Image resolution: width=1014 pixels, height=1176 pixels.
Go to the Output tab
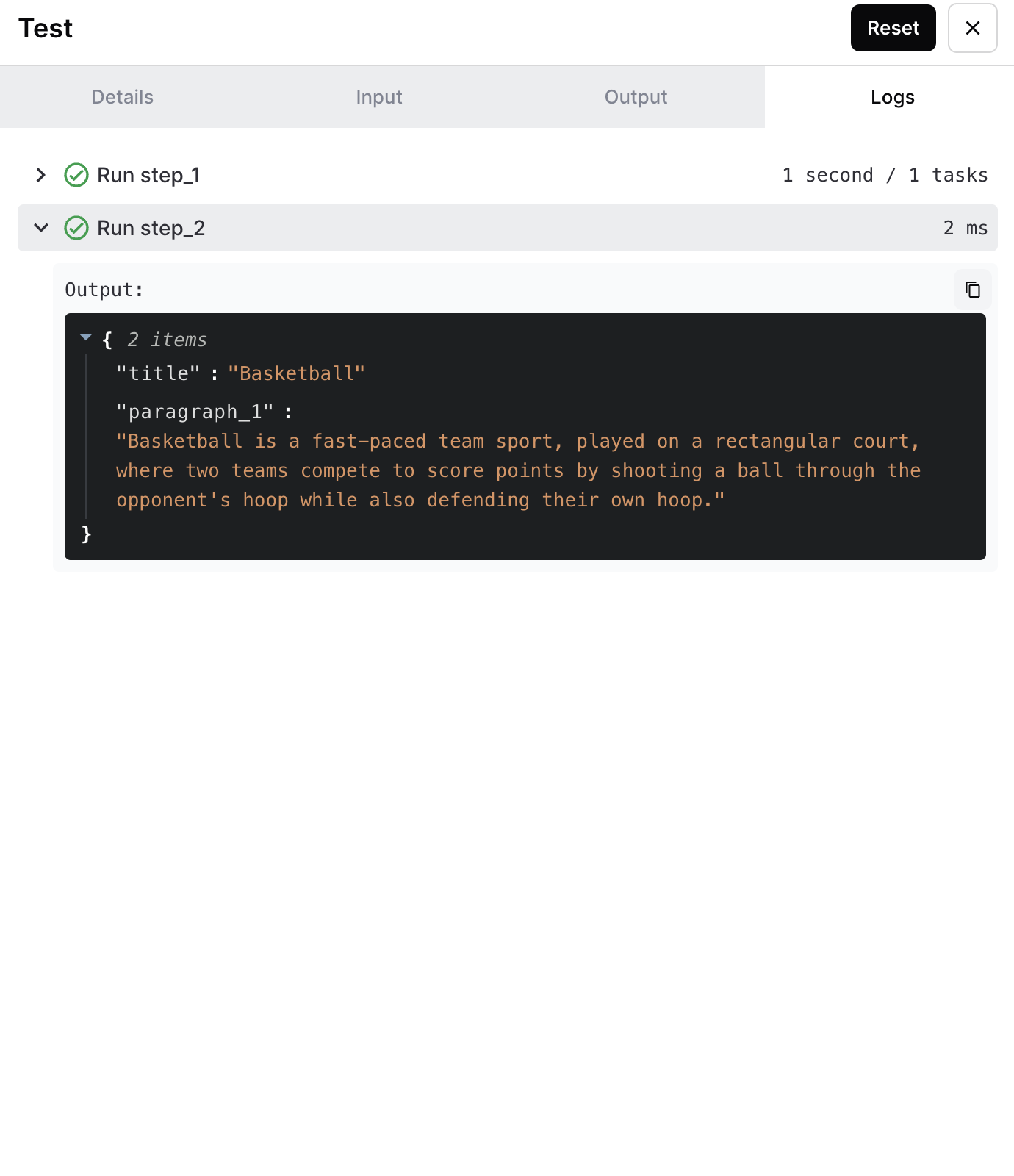636,97
